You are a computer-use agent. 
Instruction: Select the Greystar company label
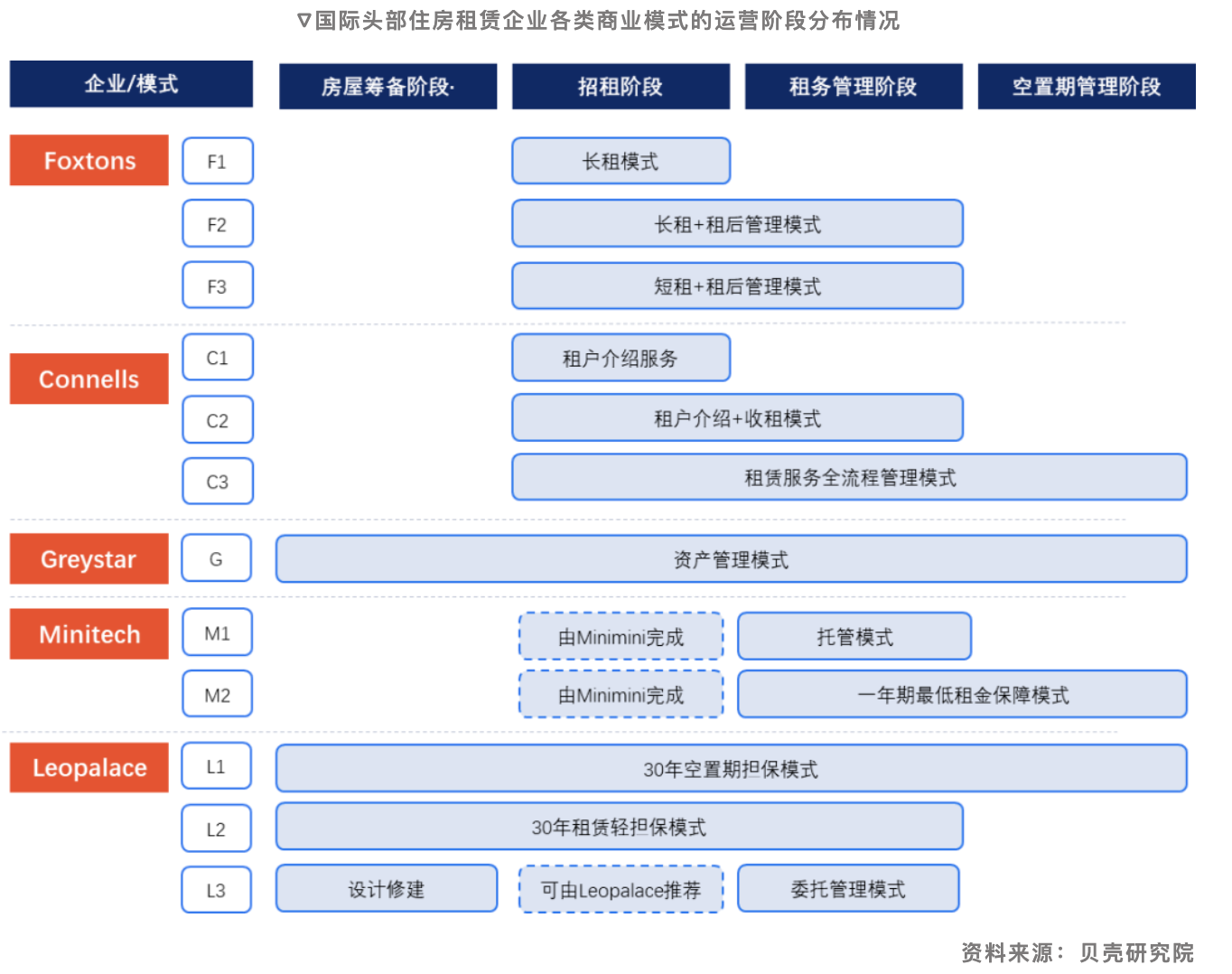(89, 558)
